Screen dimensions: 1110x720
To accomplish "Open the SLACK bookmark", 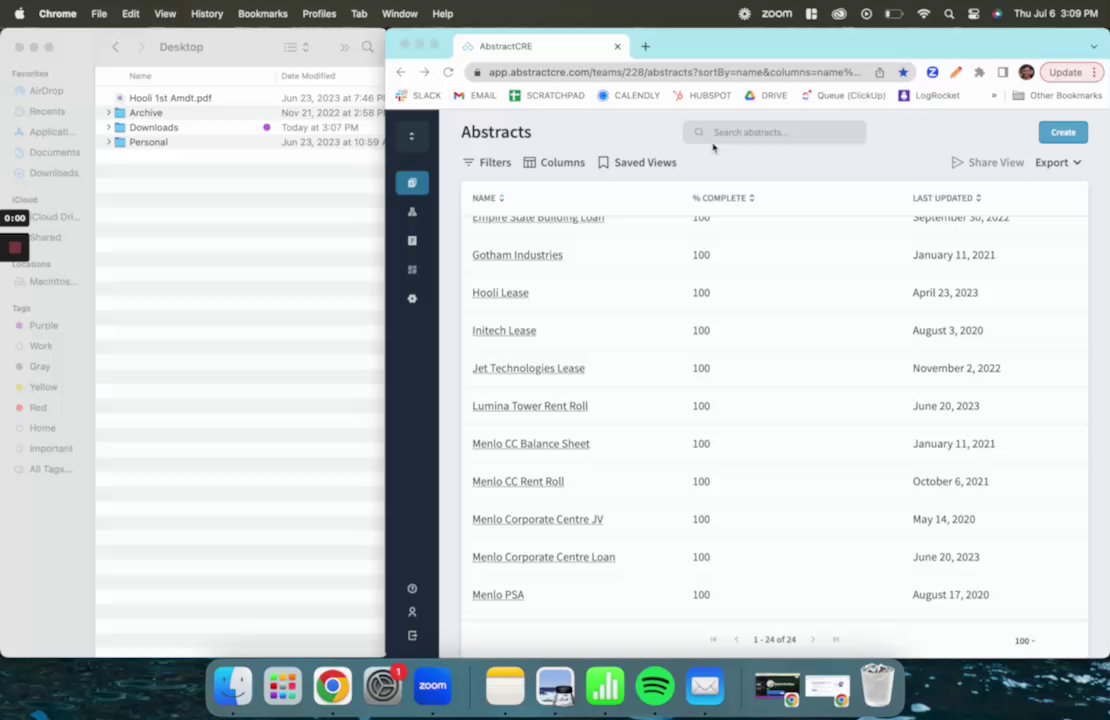I will 418,96.
